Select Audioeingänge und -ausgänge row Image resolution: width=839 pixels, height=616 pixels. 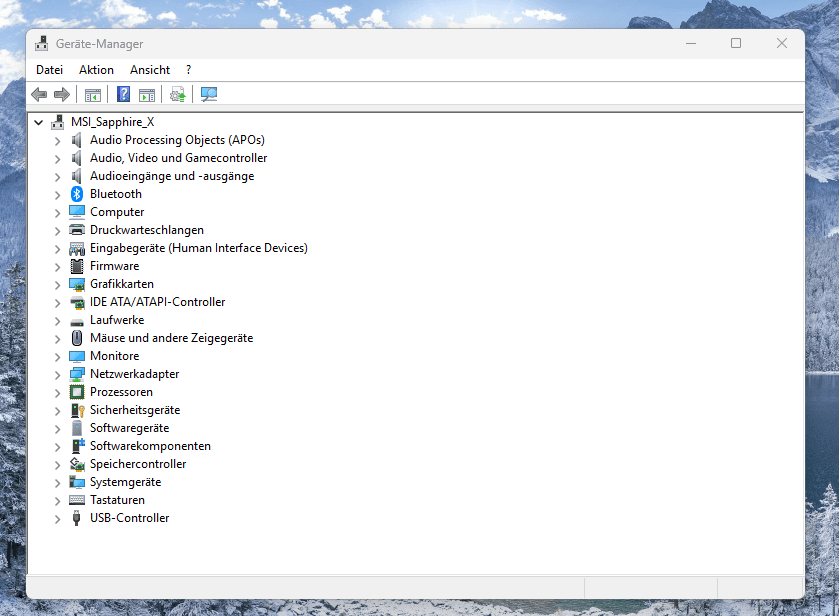pos(172,176)
